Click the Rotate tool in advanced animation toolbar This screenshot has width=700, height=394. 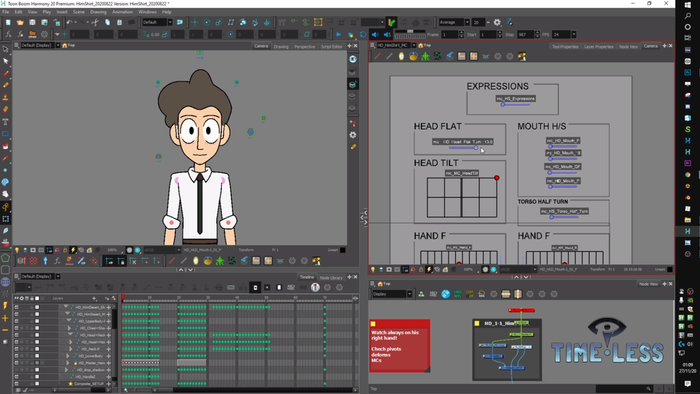[x=207, y=22]
